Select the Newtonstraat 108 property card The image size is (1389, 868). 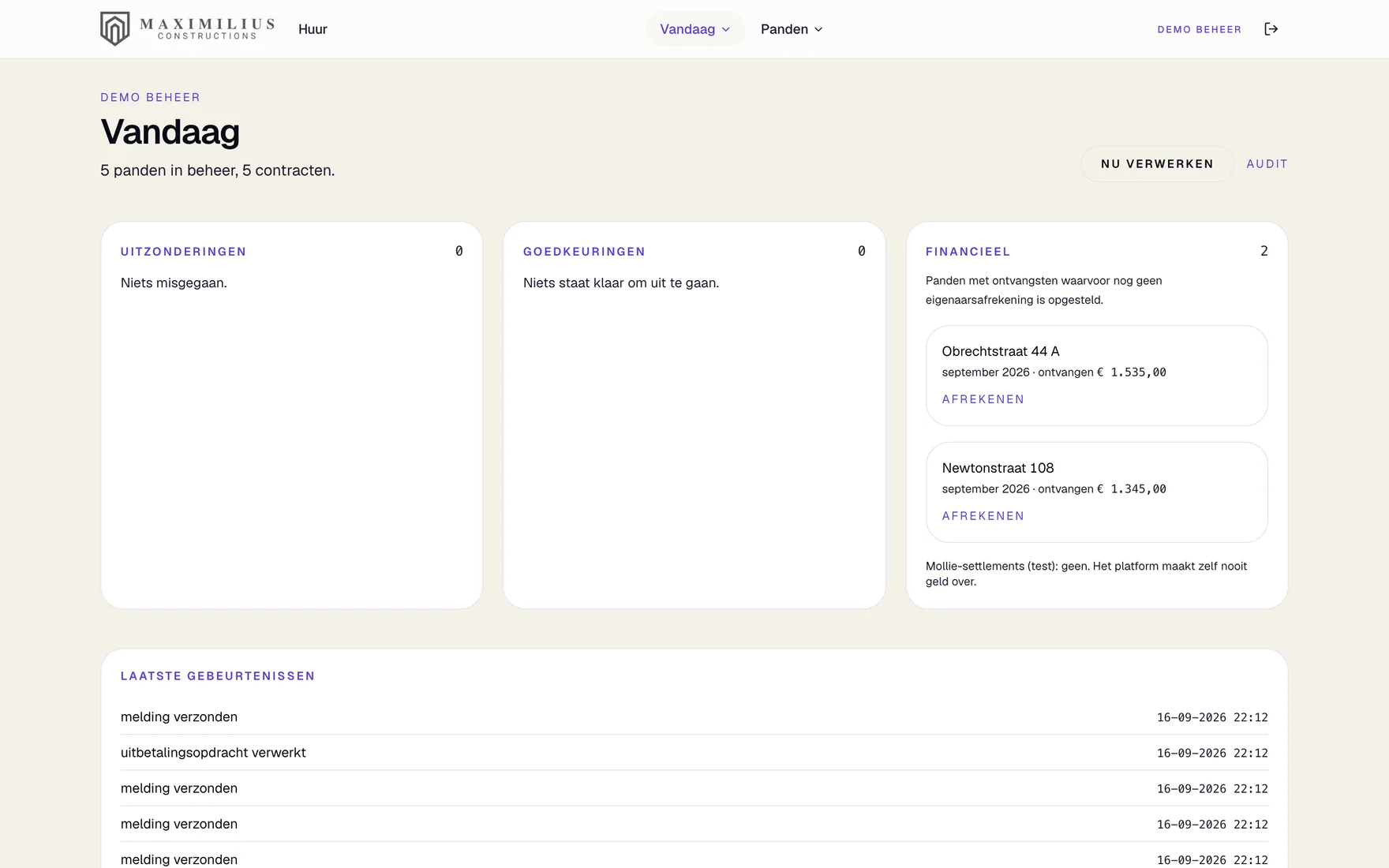point(1097,492)
